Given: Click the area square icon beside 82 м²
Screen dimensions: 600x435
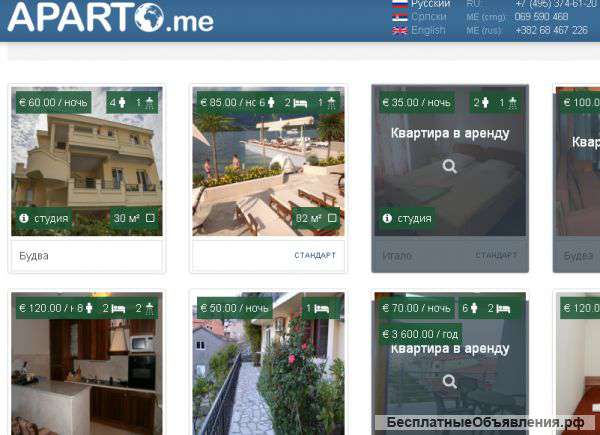Looking at the screenshot, I should pyautogui.click(x=332, y=218).
